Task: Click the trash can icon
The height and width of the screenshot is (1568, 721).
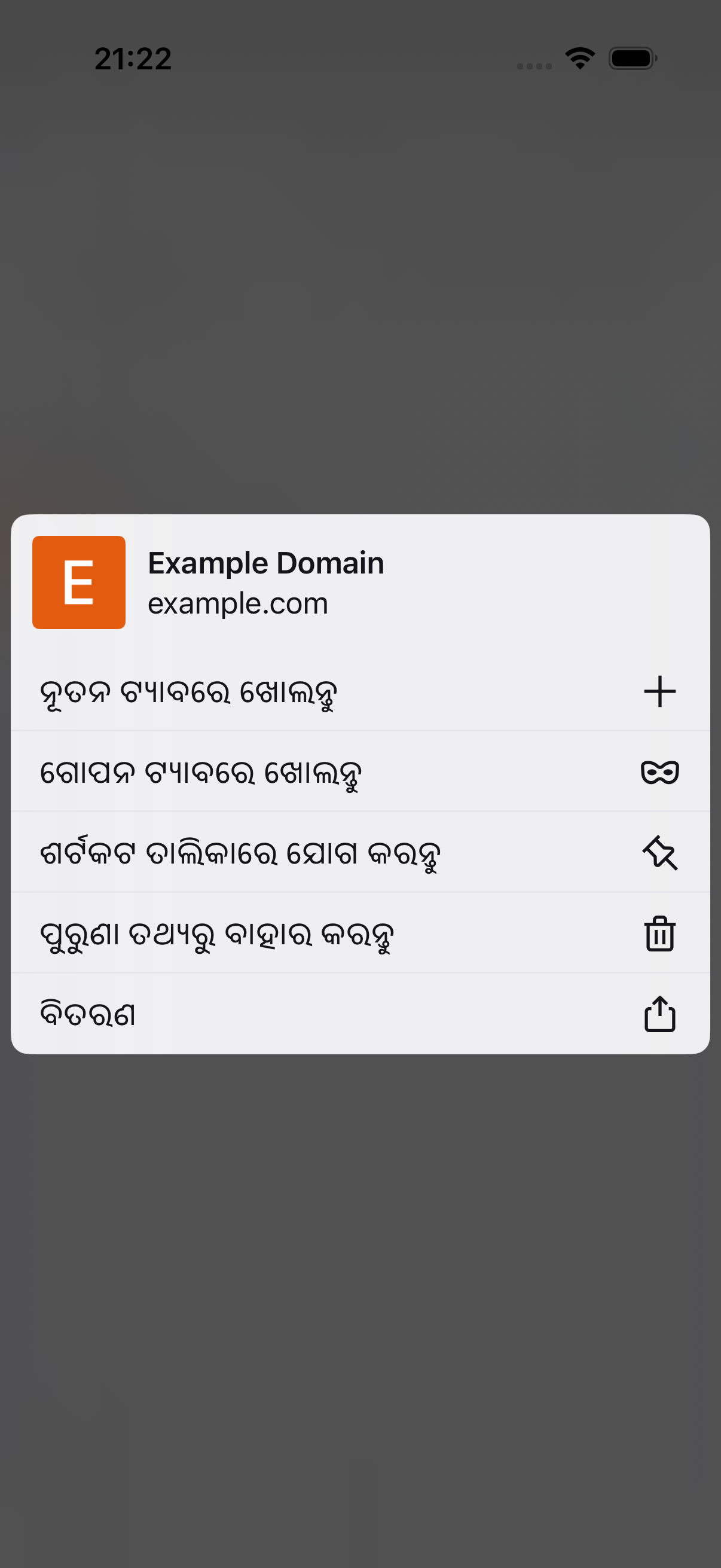Action: [x=659, y=933]
